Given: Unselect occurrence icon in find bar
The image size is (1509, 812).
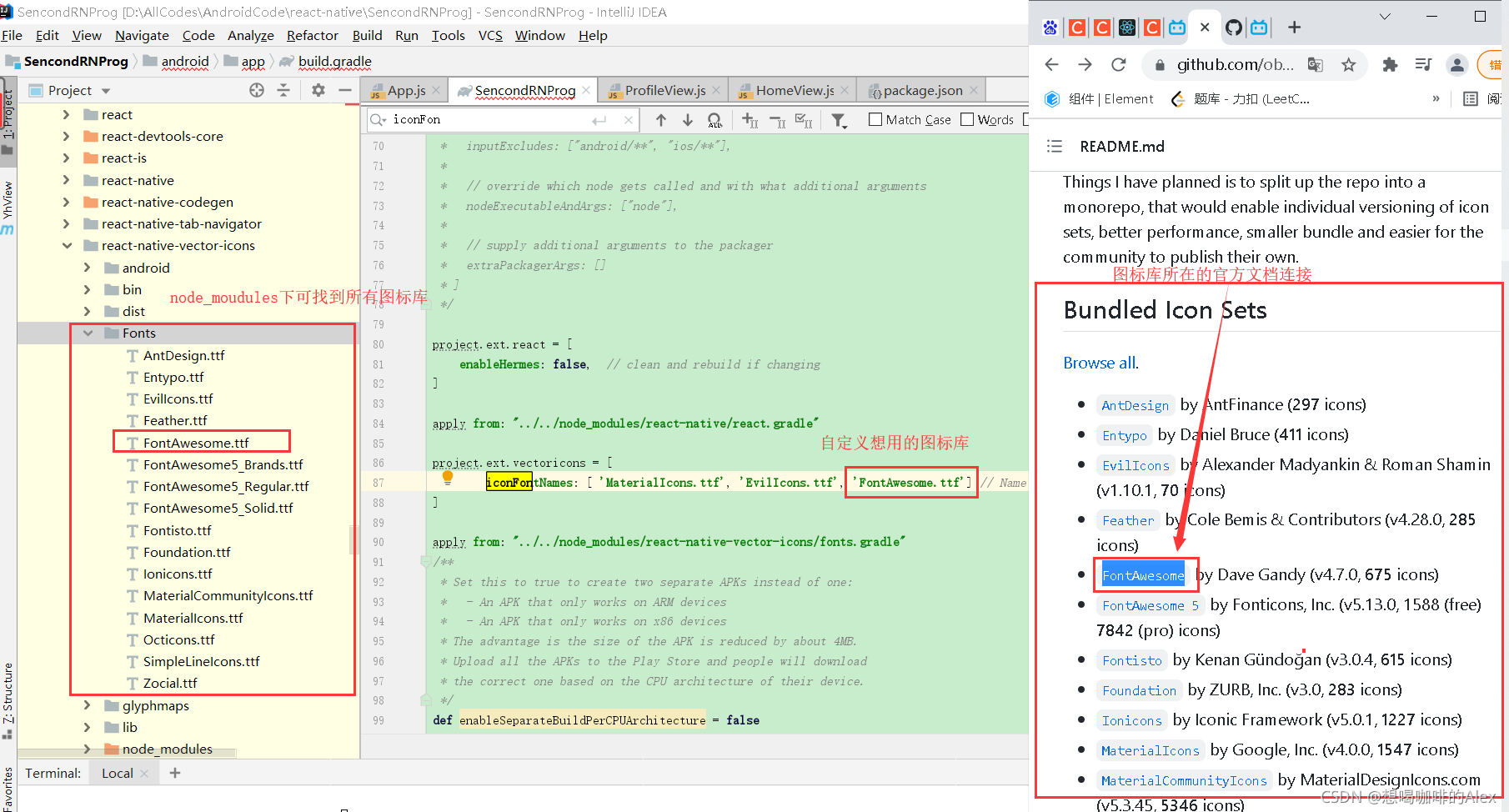Looking at the screenshot, I should click(777, 120).
